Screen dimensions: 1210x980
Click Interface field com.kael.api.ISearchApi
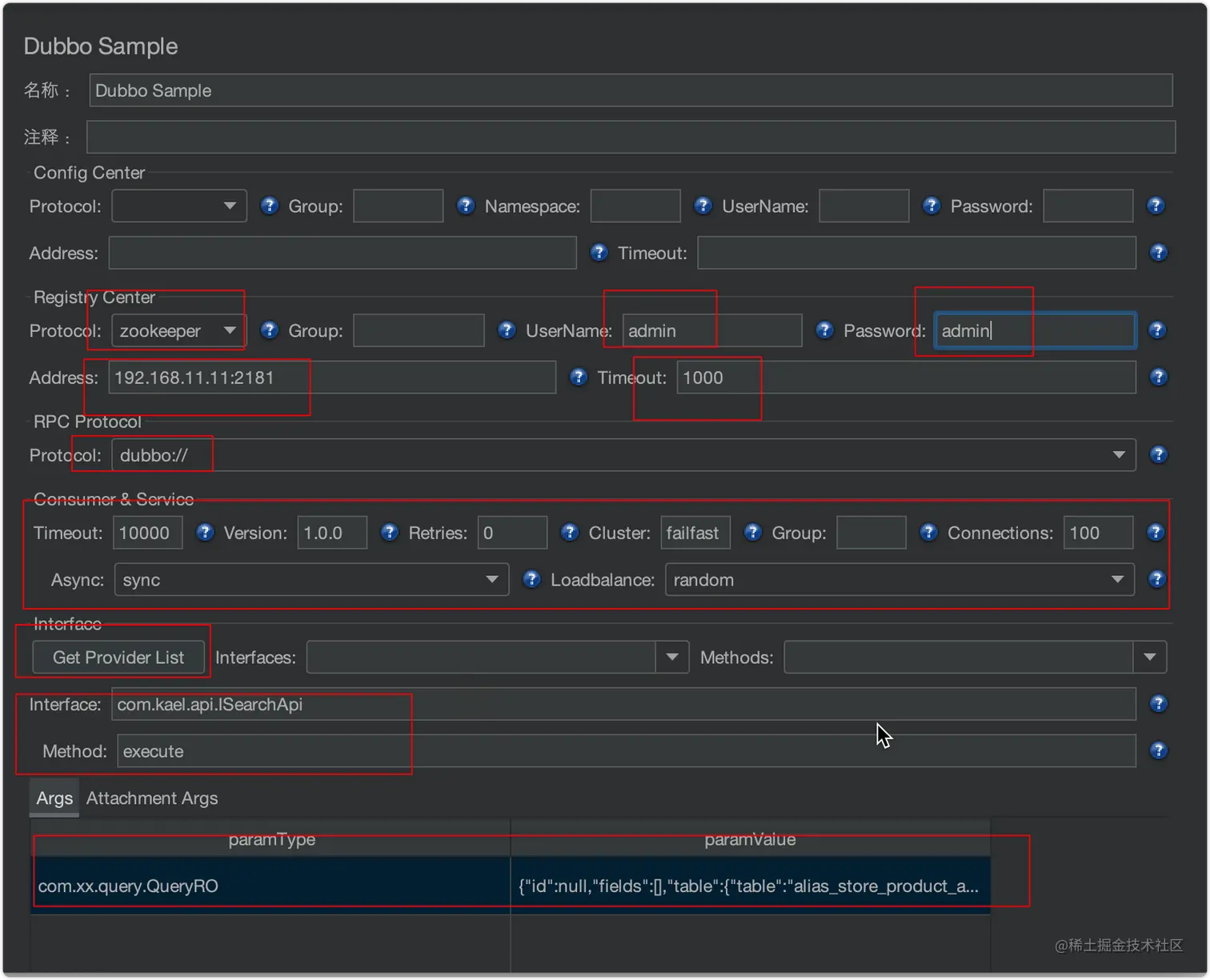(x=623, y=704)
